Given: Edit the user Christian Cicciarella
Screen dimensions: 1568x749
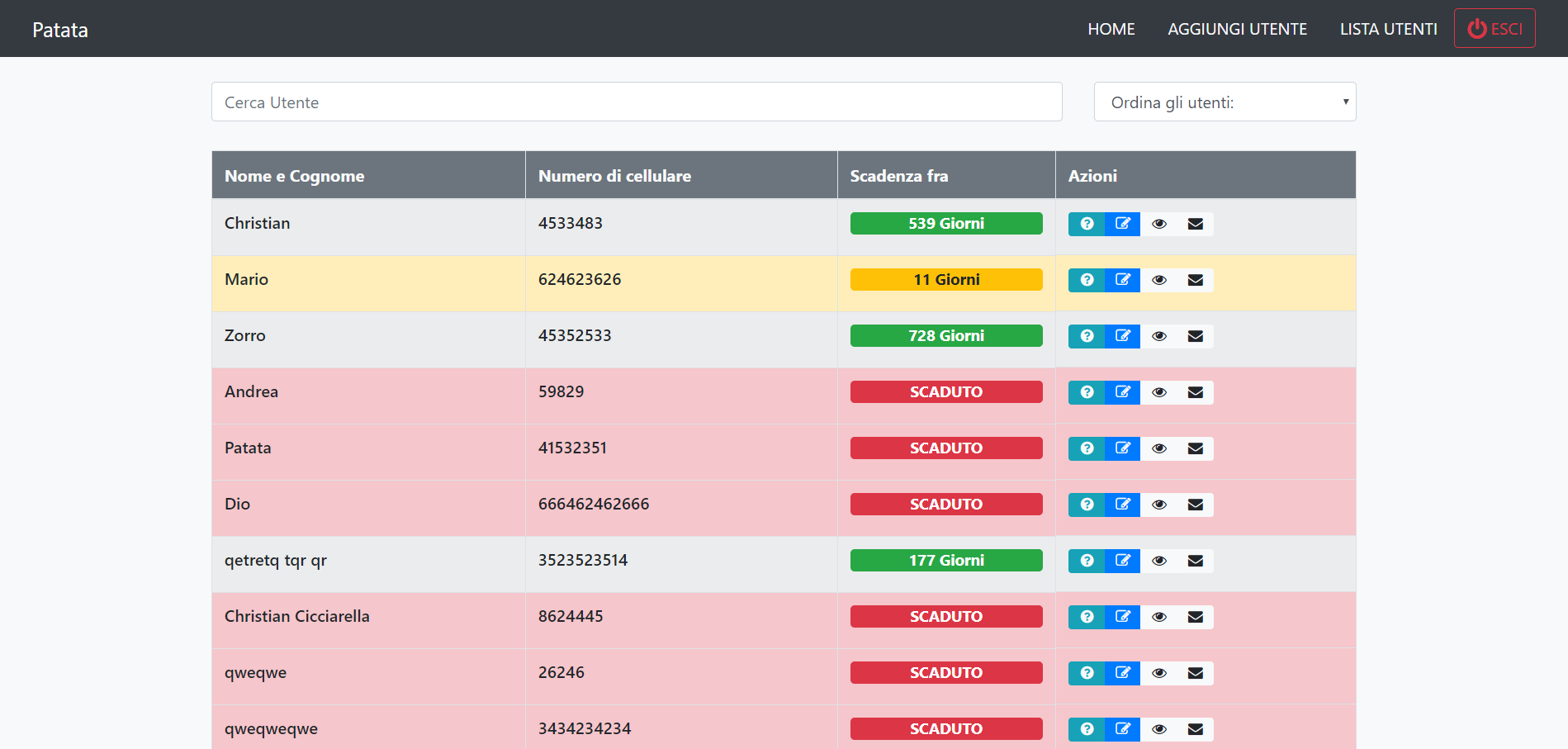Looking at the screenshot, I should (1123, 617).
